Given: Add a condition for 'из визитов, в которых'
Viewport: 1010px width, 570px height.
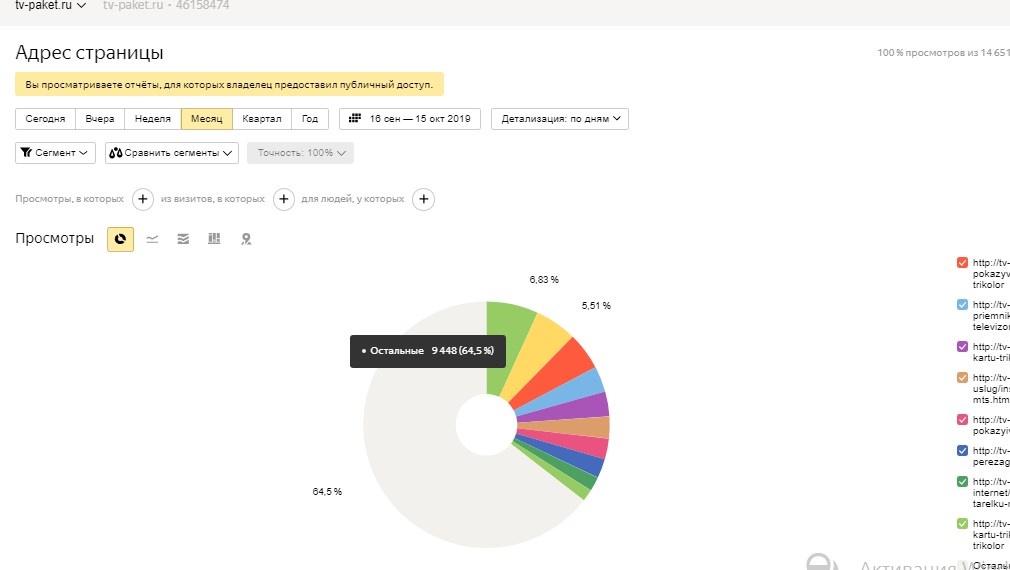Looking at the screenshot, I should point(284,199).
